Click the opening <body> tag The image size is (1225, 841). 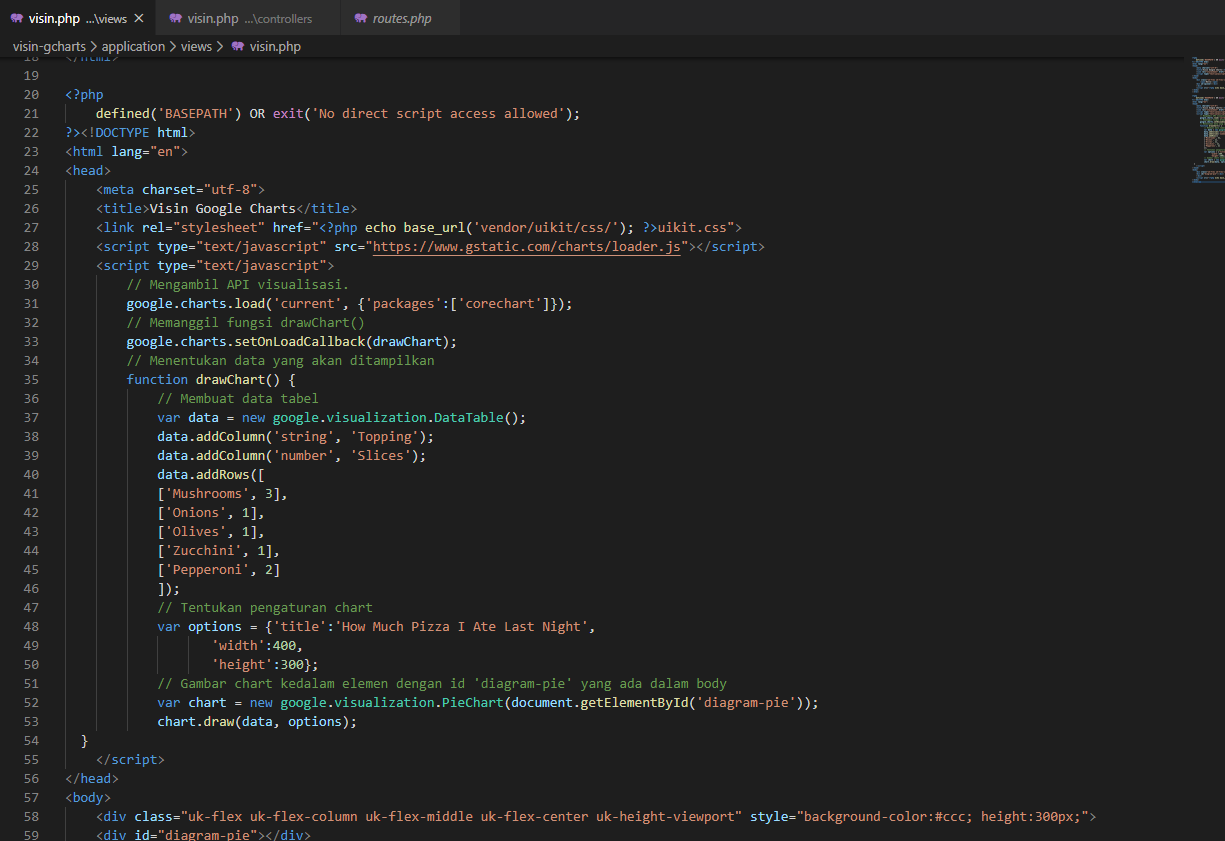click(x=88, y=797)
